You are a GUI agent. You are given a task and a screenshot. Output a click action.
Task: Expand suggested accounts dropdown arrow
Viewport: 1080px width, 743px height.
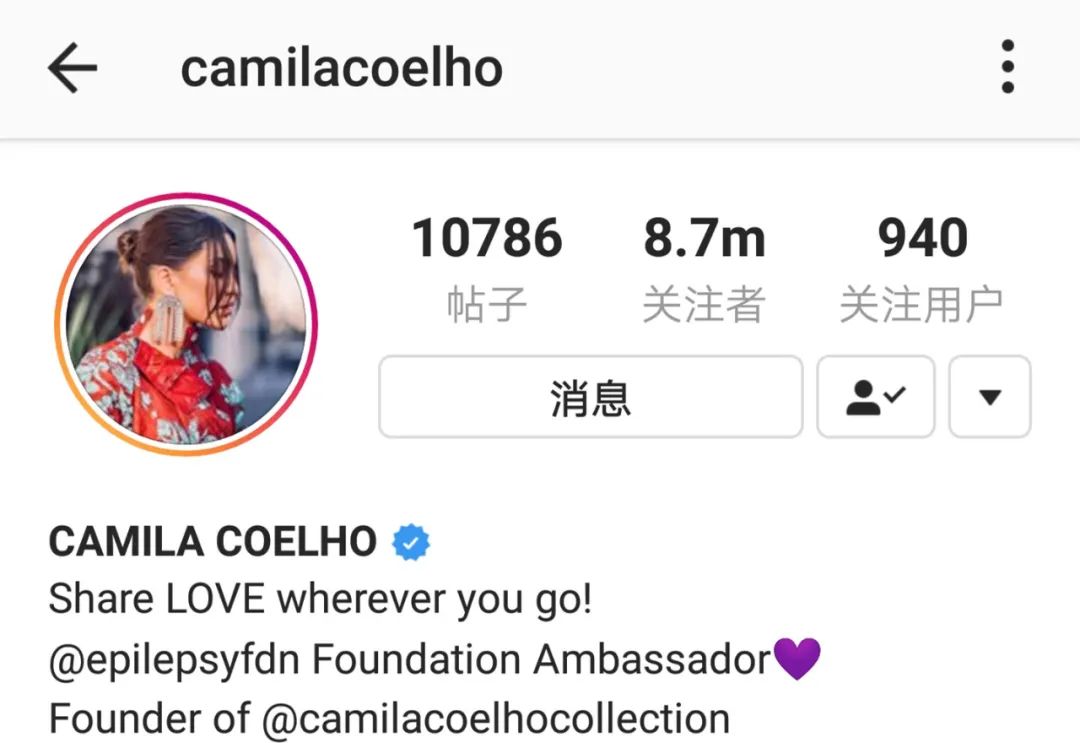tap(990, 397)
